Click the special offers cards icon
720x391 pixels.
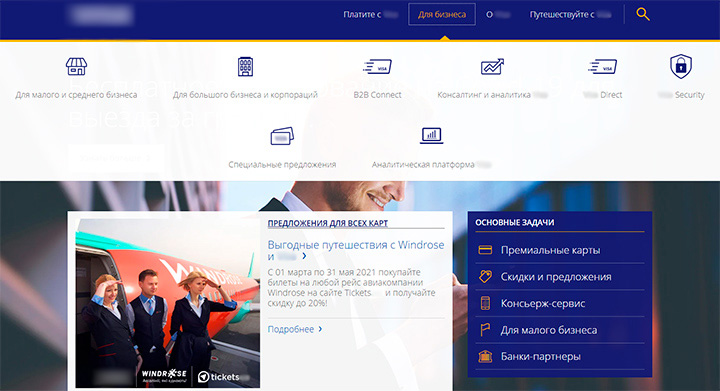[282, 136]
